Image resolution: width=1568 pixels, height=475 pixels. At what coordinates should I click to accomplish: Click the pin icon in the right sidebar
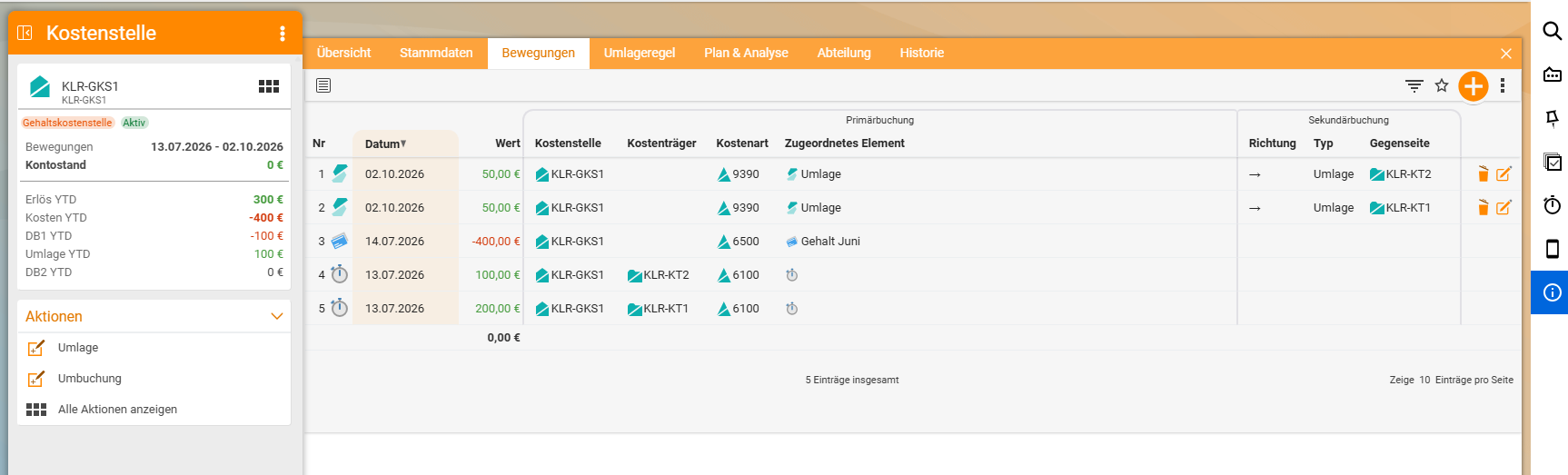coord(1552,118)
